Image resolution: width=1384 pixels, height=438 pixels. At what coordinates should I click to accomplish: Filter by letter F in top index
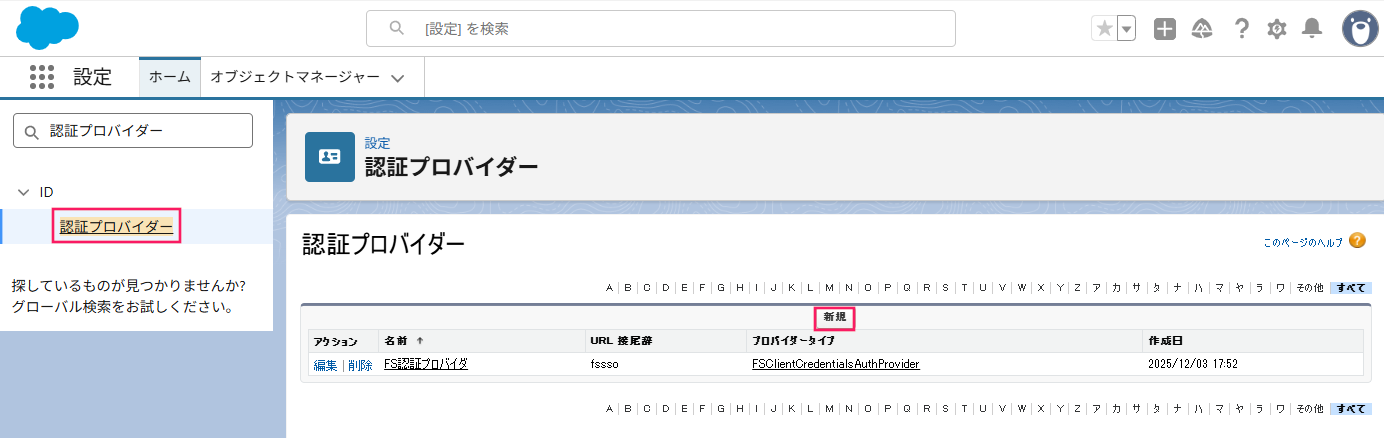pyautogui.click(x=702, y=288)
